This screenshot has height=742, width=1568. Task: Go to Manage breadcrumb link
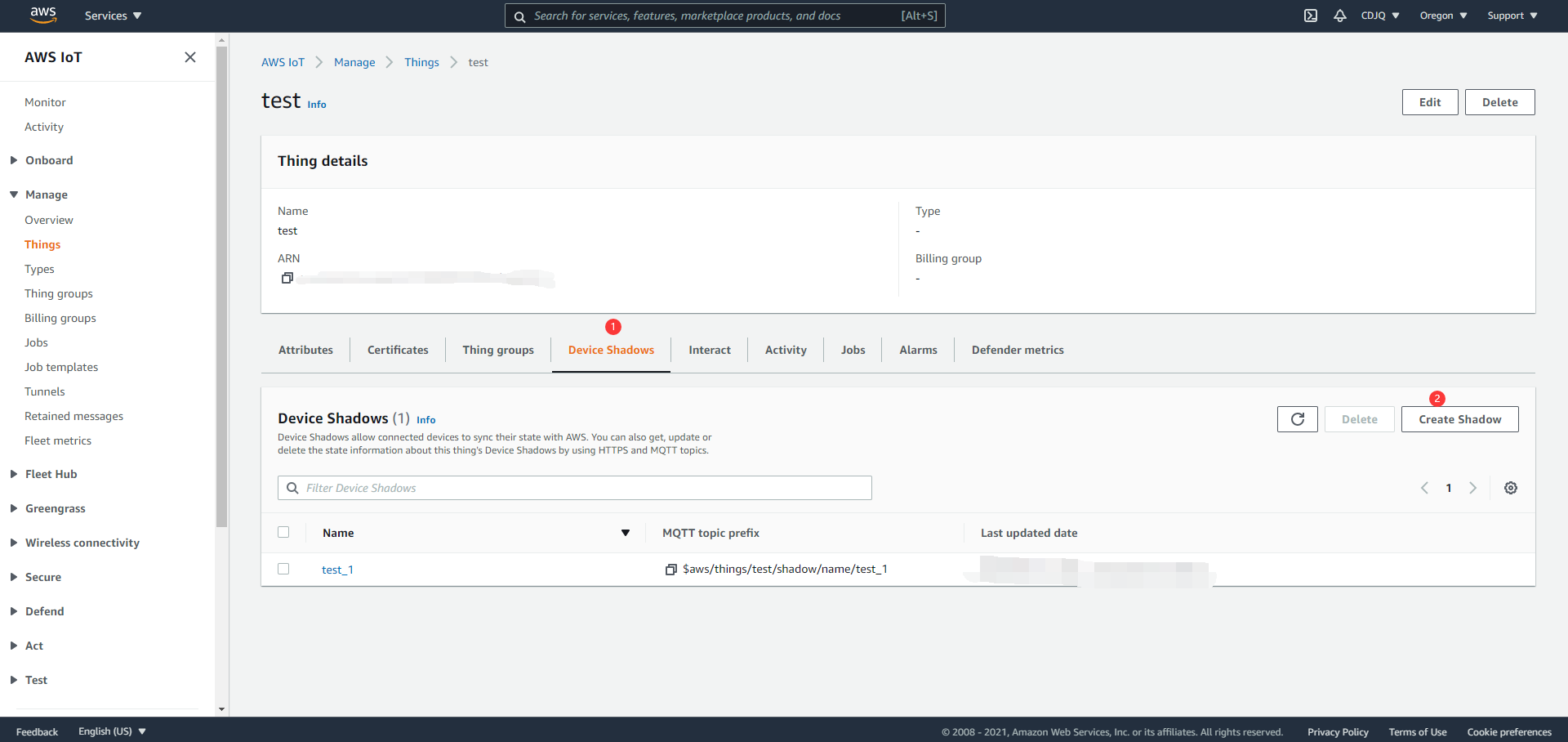click(354, 62)
